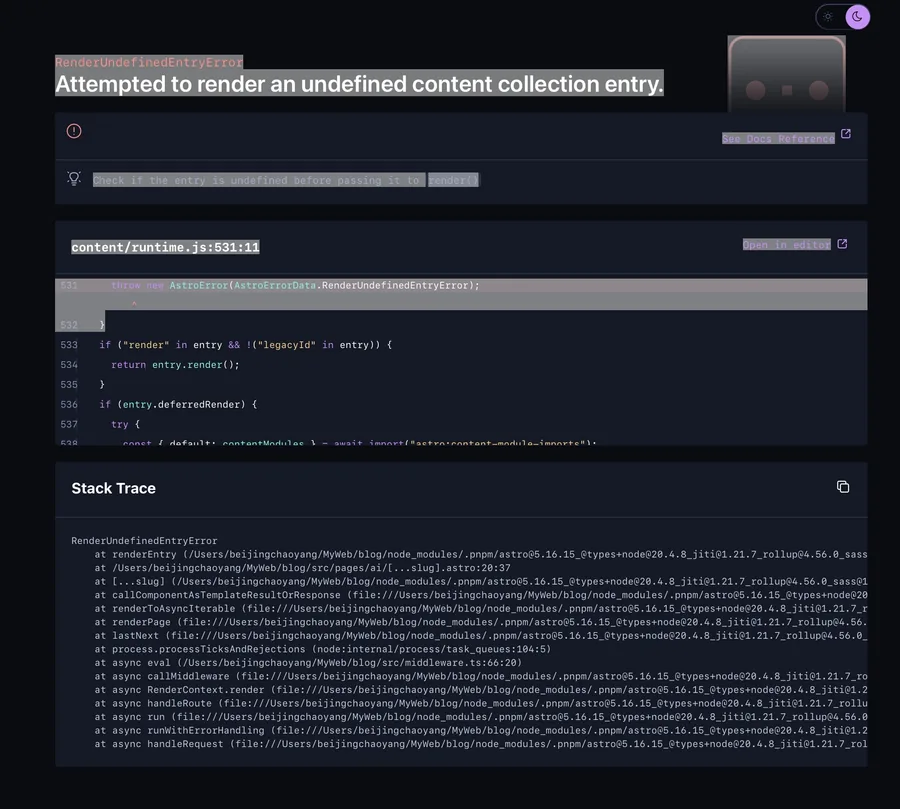Click content/runtime.js:531:11 file path
Image resolution: width=900 pixels, height=809 pixels.
(x=165, y=247)
